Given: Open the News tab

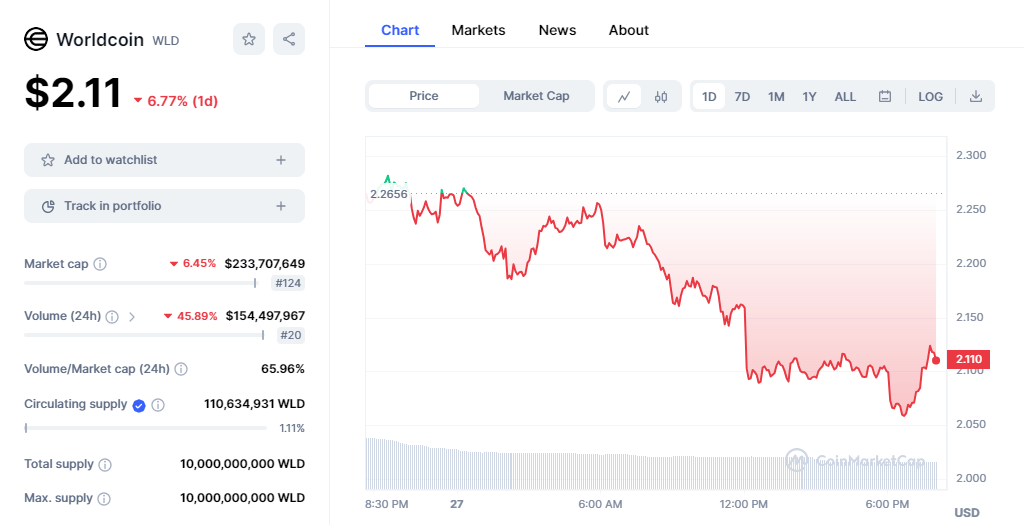Looking at the screenshot, I should click(557, 30).
